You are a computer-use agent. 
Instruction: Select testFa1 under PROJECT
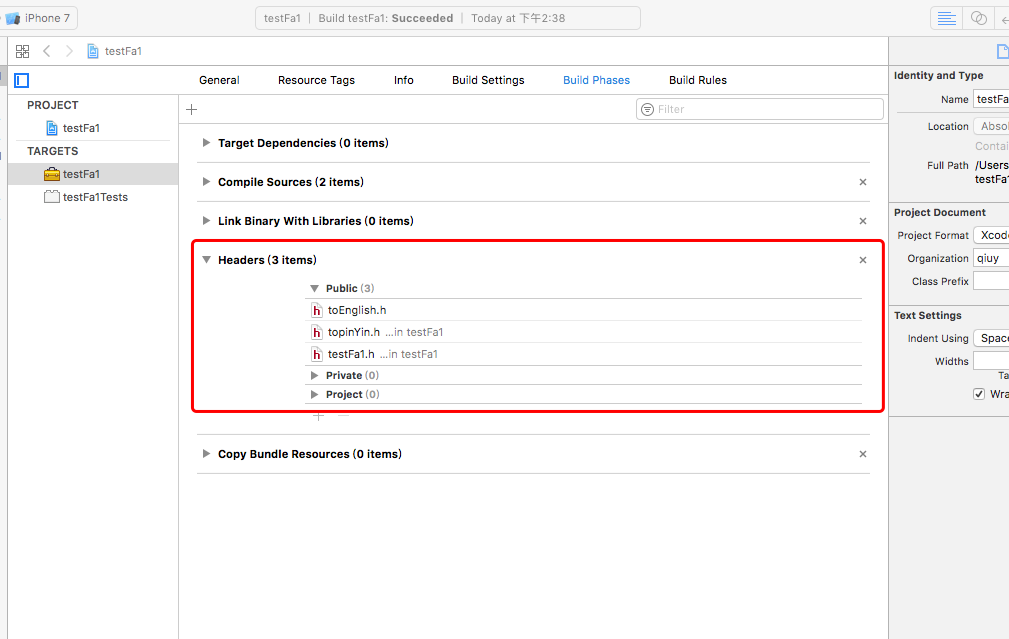[93, 128]
